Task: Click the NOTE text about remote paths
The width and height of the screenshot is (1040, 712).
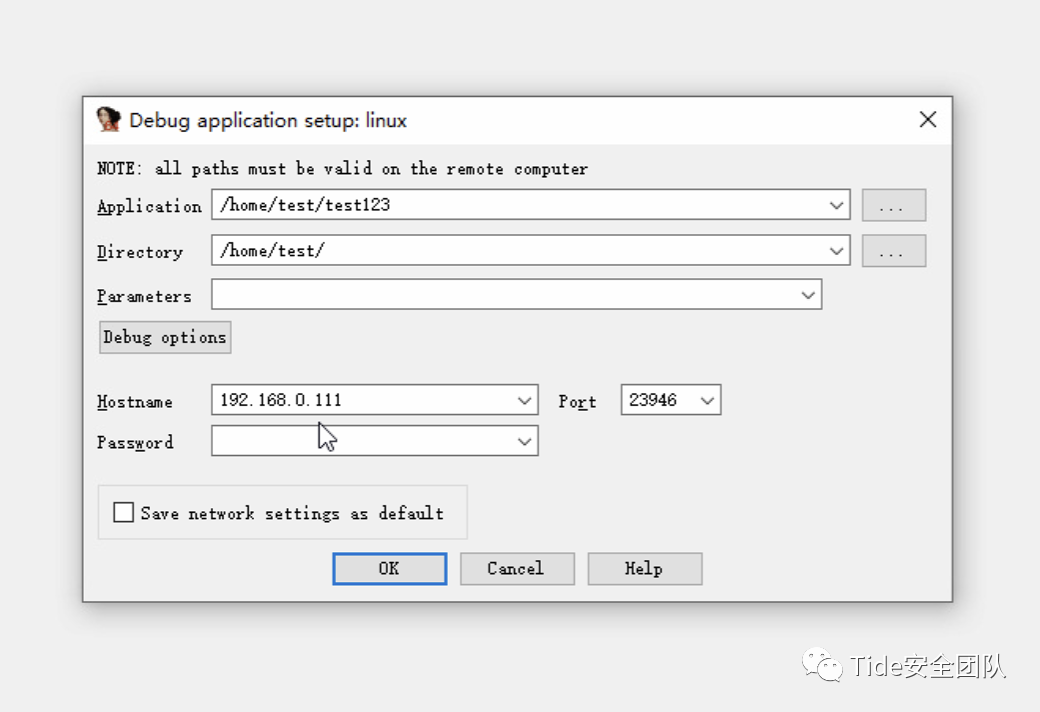Action: [x=342, y=169]
